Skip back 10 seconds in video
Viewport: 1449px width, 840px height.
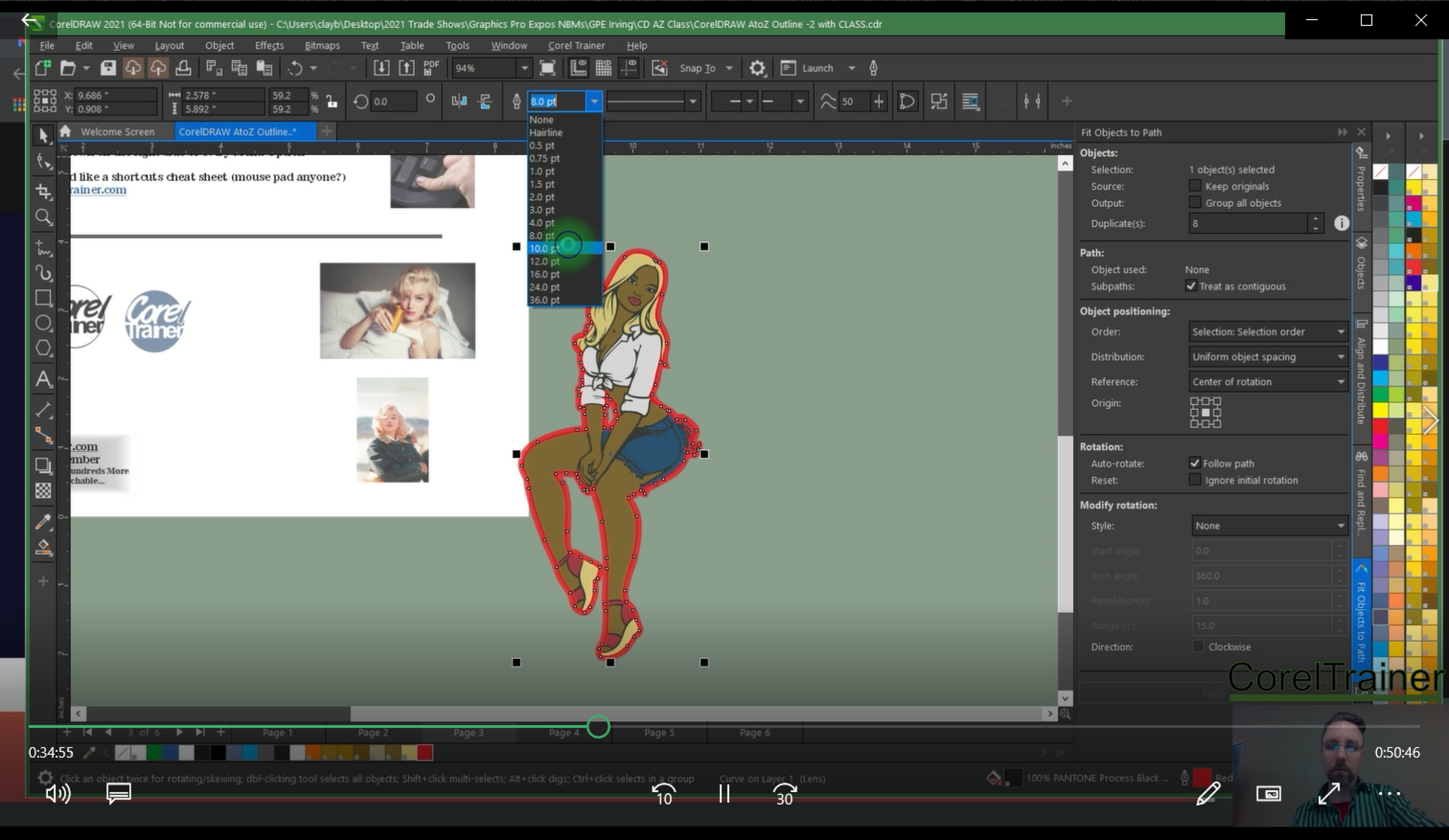664,794
